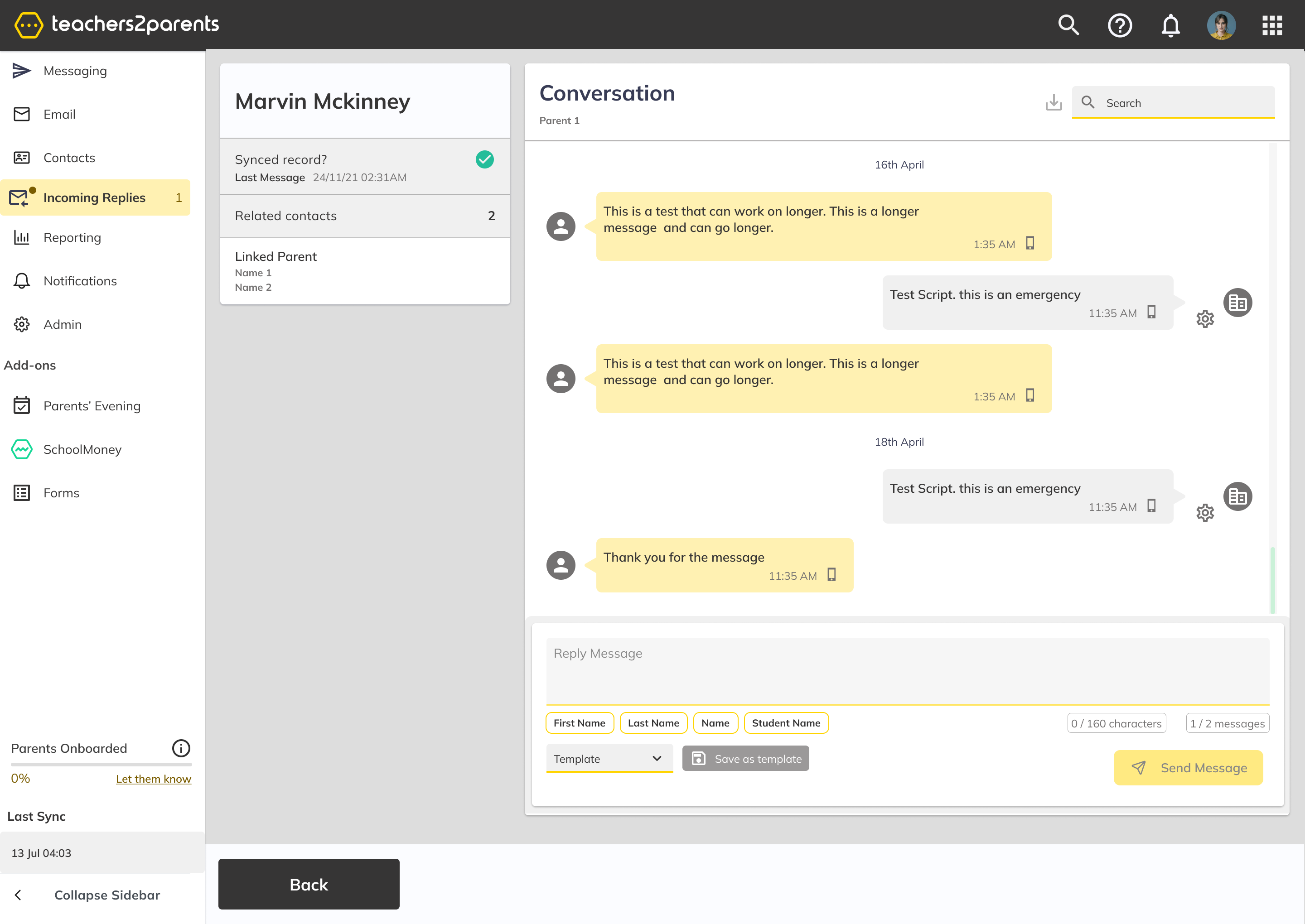Click the 16th April emergency message sender icon
This screenshot has width=1305, height=924.
[x=1237, y=303]
